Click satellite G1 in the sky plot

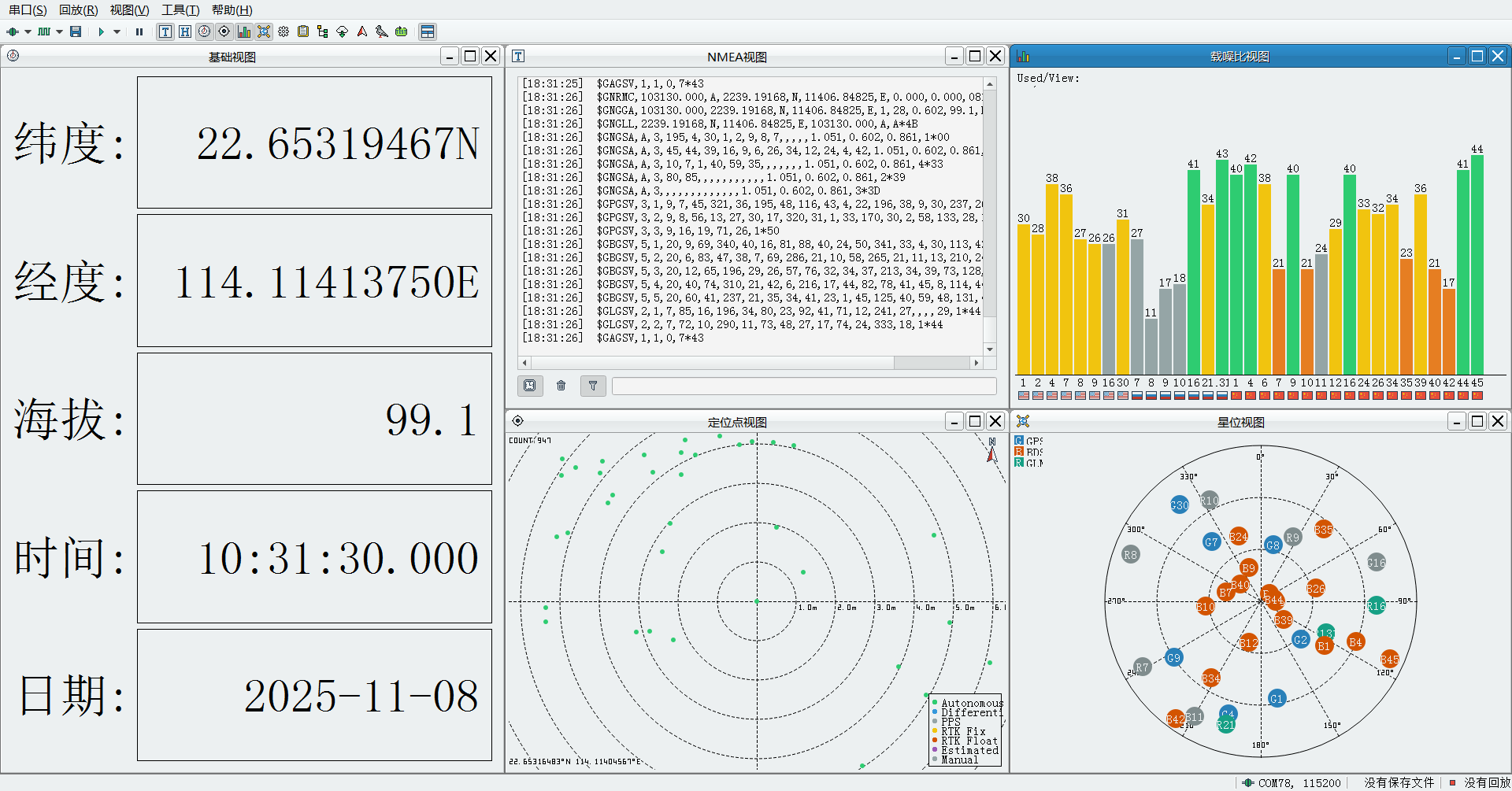click(1277, 698)
